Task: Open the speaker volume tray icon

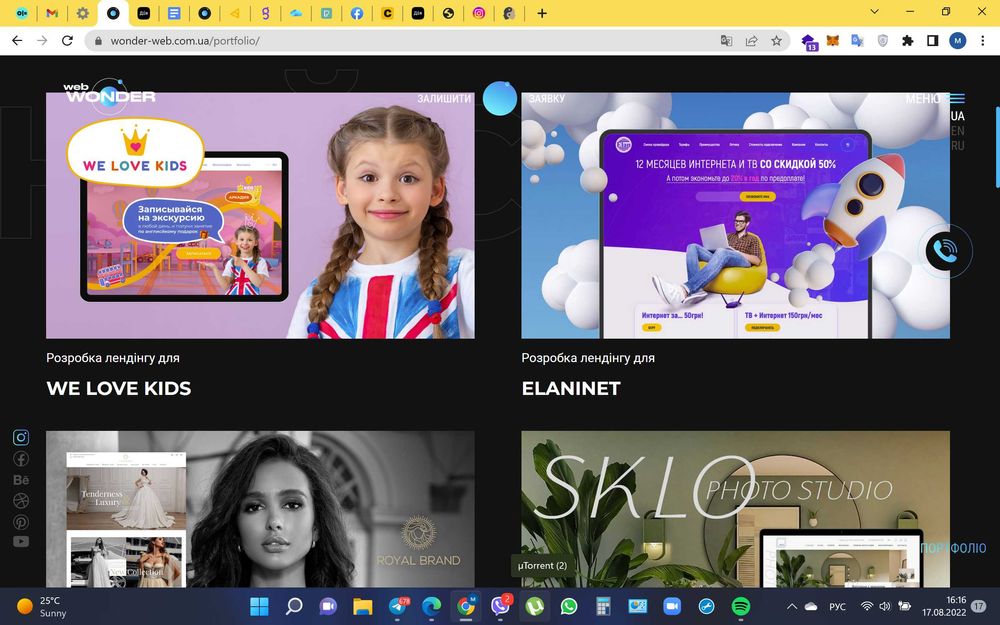Action: tap(885, 606)
